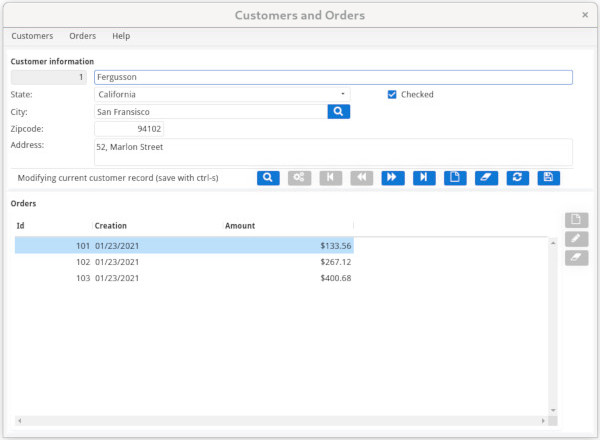Go to next customer record button
The height and width of the screenshot is (440, 600).
[393, 178]
